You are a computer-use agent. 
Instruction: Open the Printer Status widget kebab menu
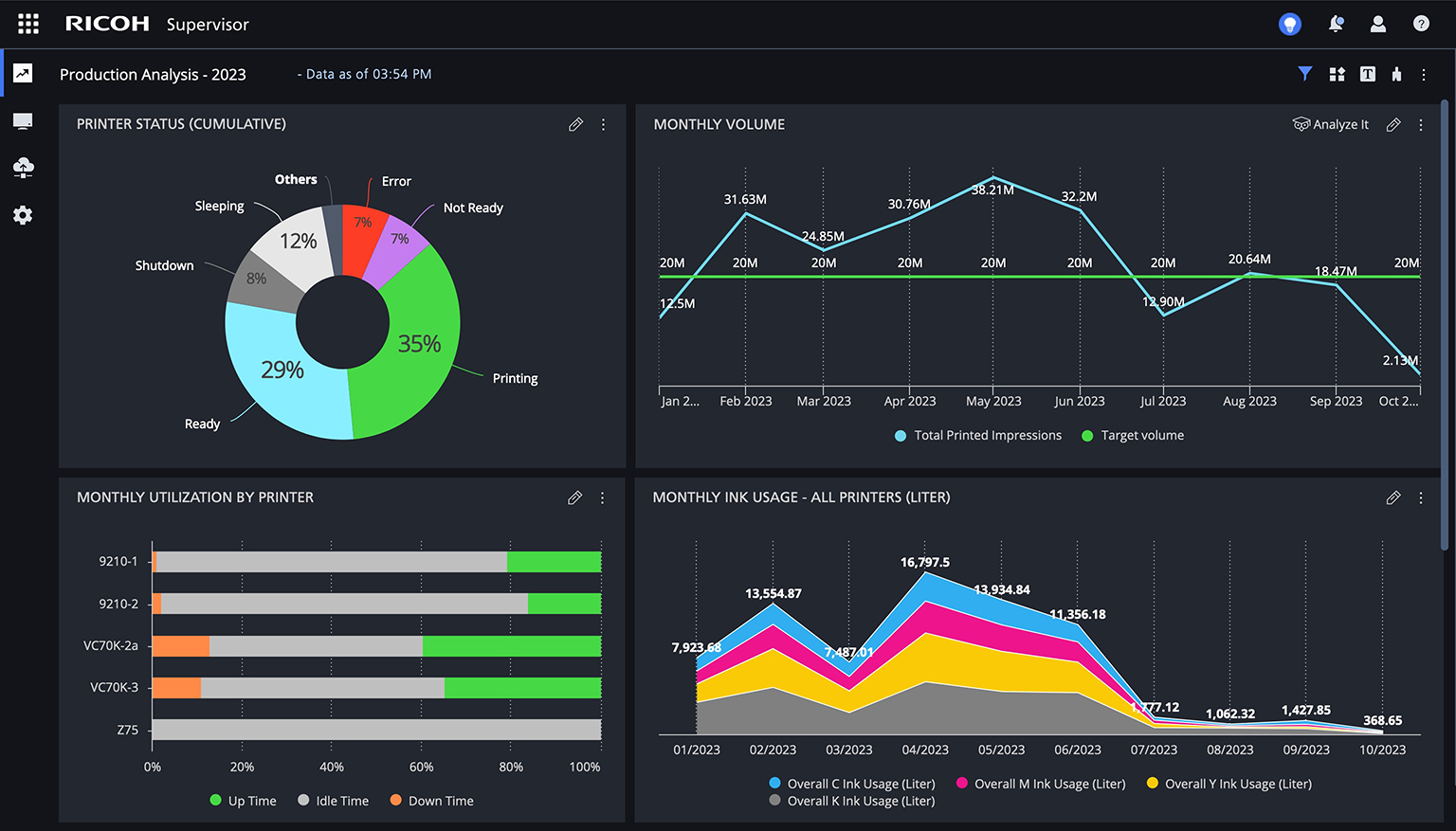[603, 124]
